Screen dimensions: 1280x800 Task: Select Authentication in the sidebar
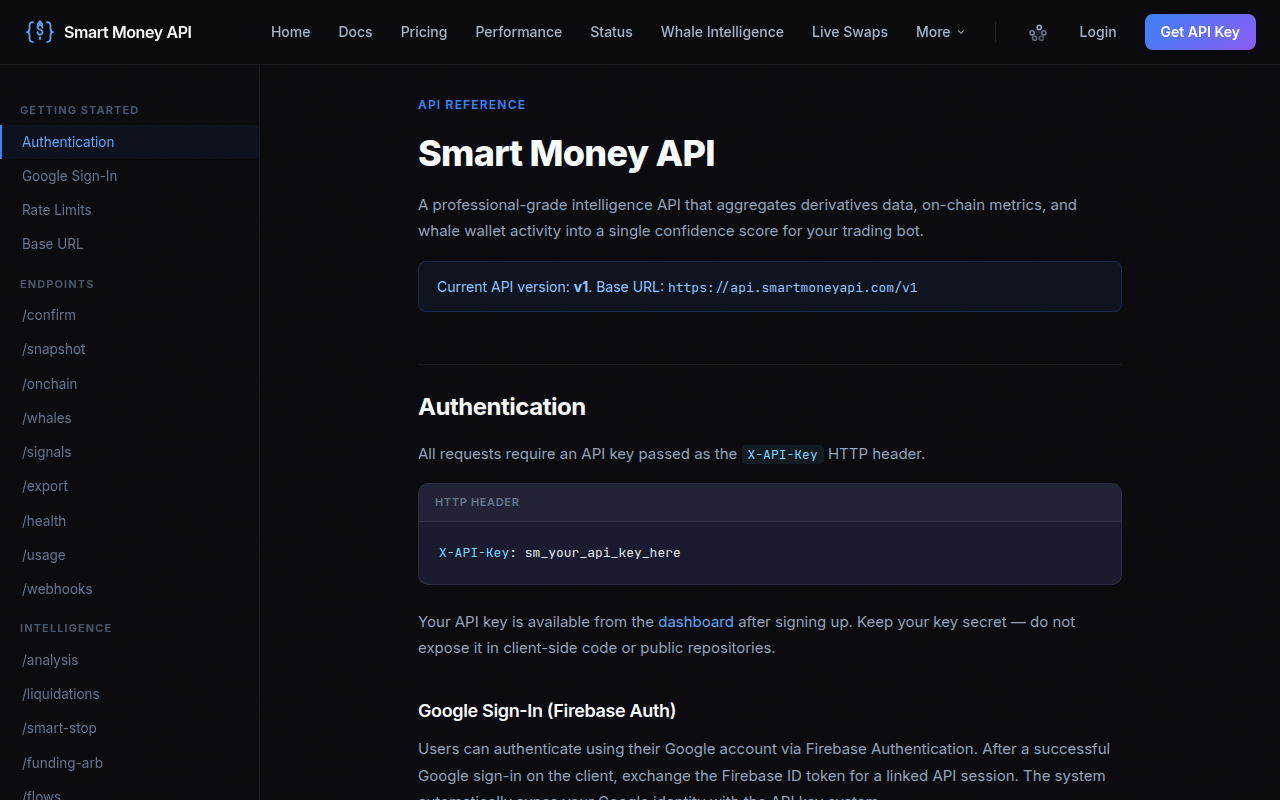click(x=130, y=142)
